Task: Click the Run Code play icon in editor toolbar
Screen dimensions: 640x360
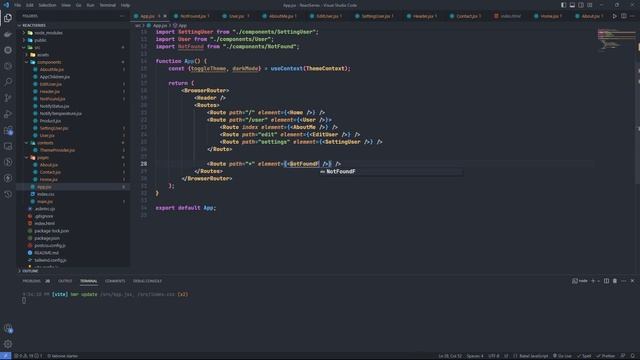Action: click(x=614, y=16)
